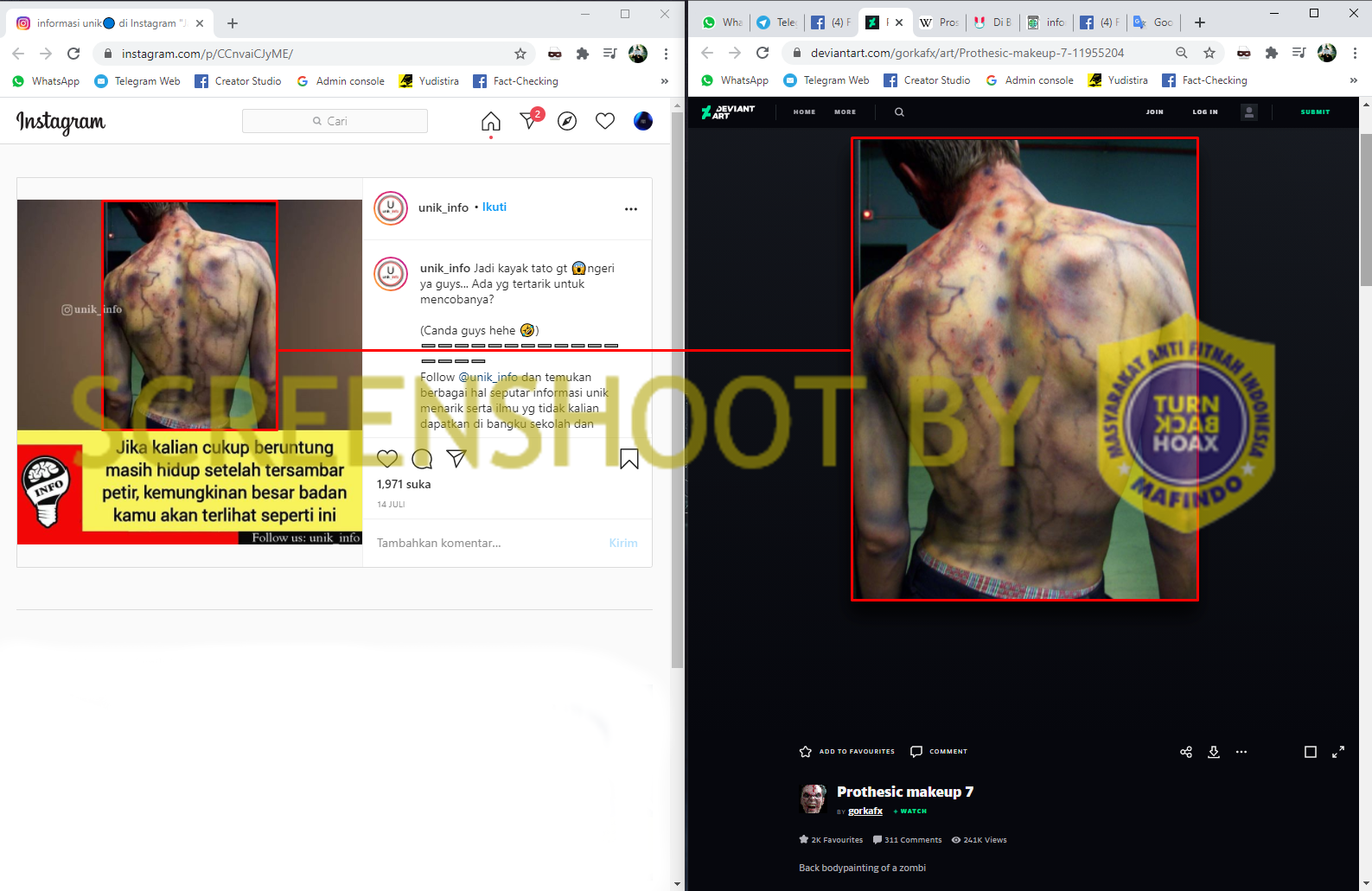Open Admin console bookmark in DeviantArt window
Image resolution: width=1372 pixels, height=891 pixels.
1029,80
